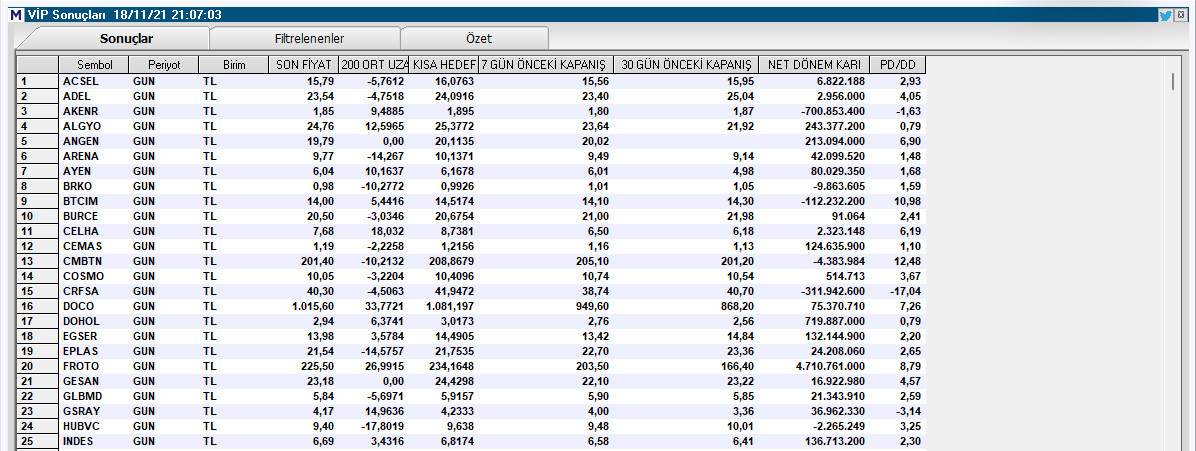The image size is (1196, 451).
Task: Select the GESAN symbol cell
Action: (81, 382)
